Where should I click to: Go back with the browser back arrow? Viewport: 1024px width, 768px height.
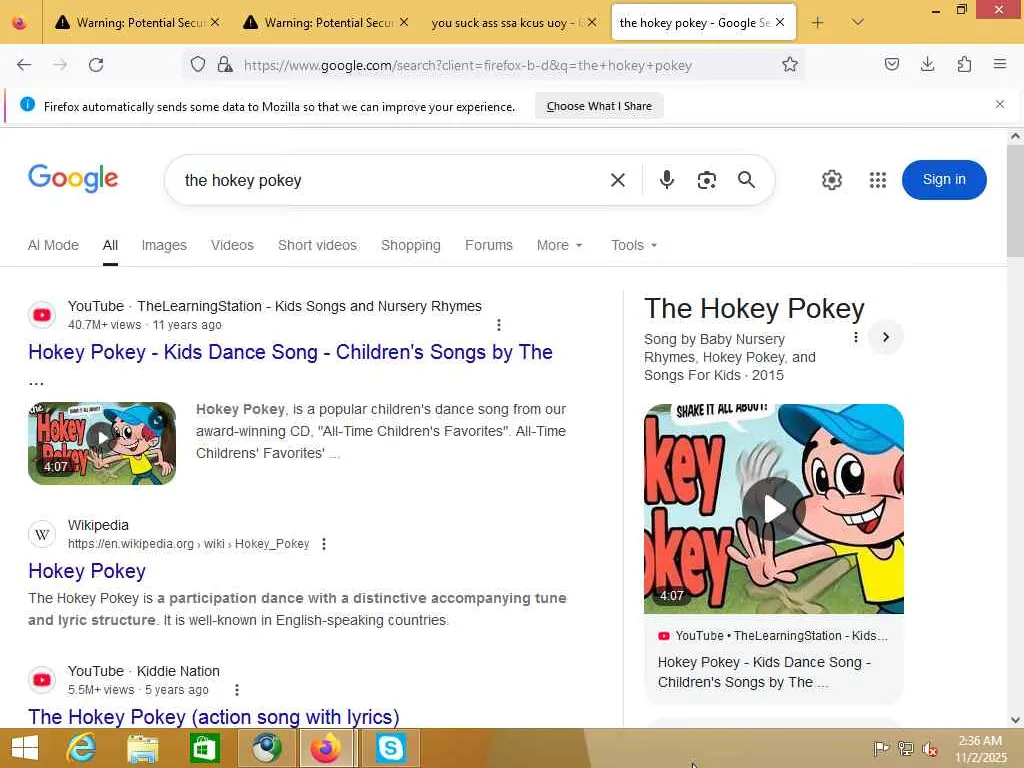point(24,65)
